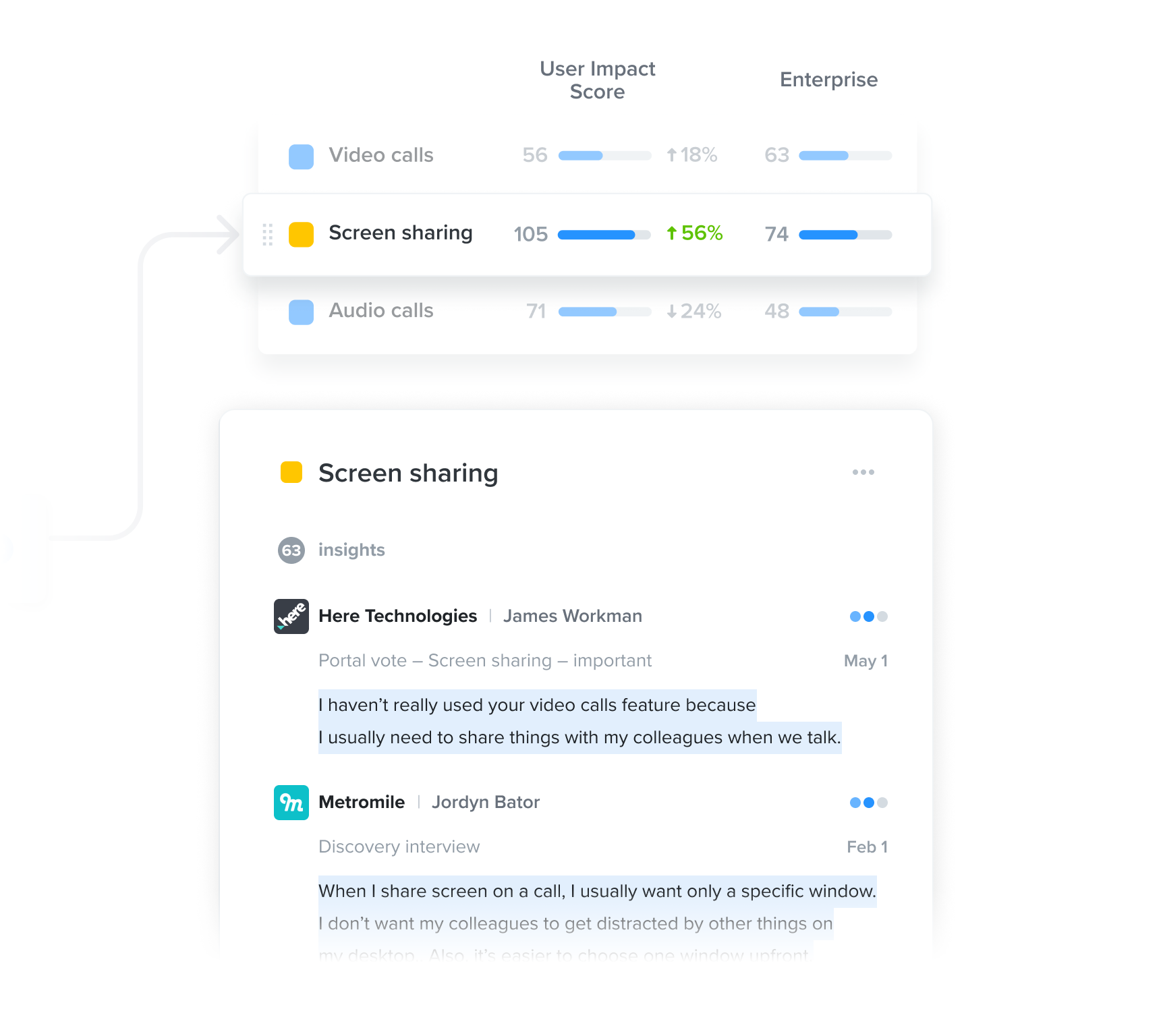The width and height of the screenshot is (1163, 1036).
Task: Click the Feb 1 date
Action: [867, 847]
